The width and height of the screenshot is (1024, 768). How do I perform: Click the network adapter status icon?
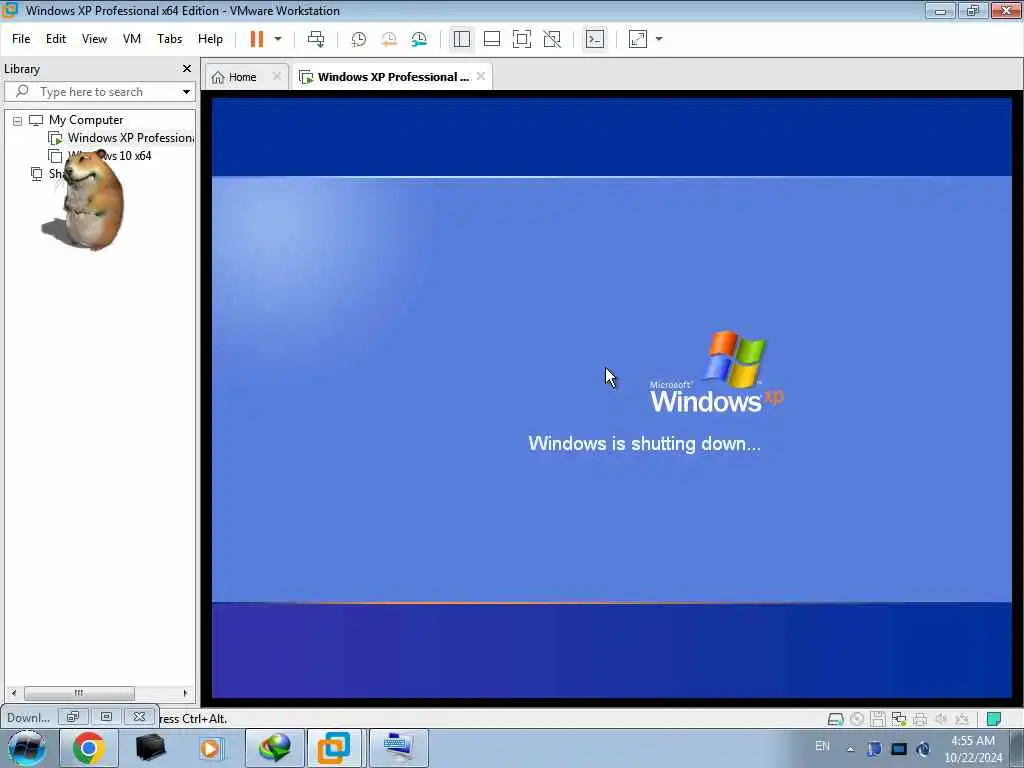point(899,720)
